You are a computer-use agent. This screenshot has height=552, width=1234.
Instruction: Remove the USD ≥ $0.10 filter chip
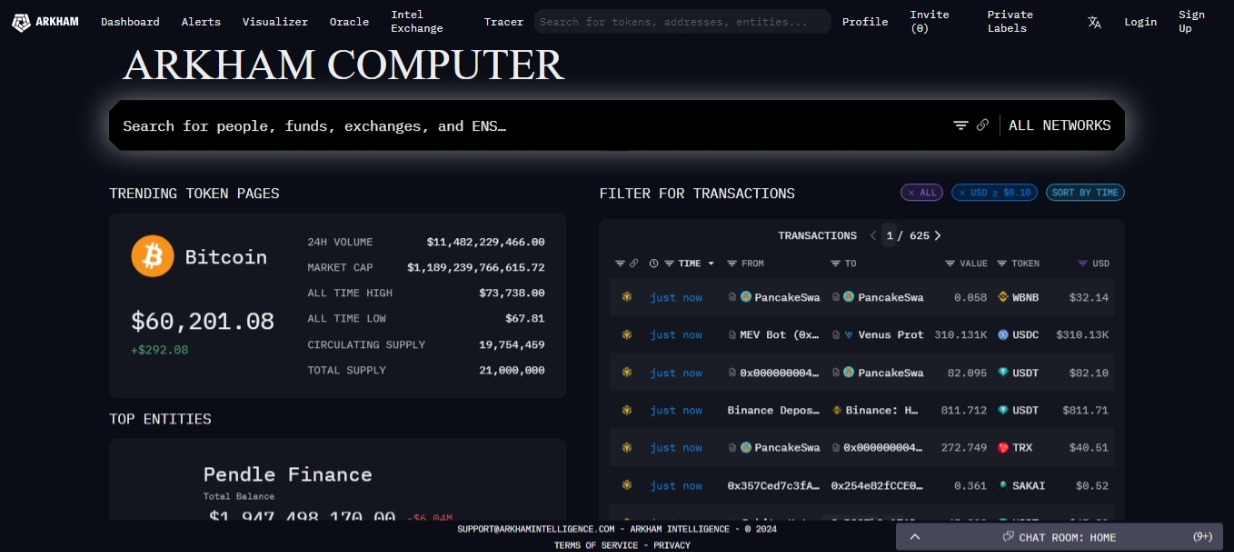click(x=994, y=192)
